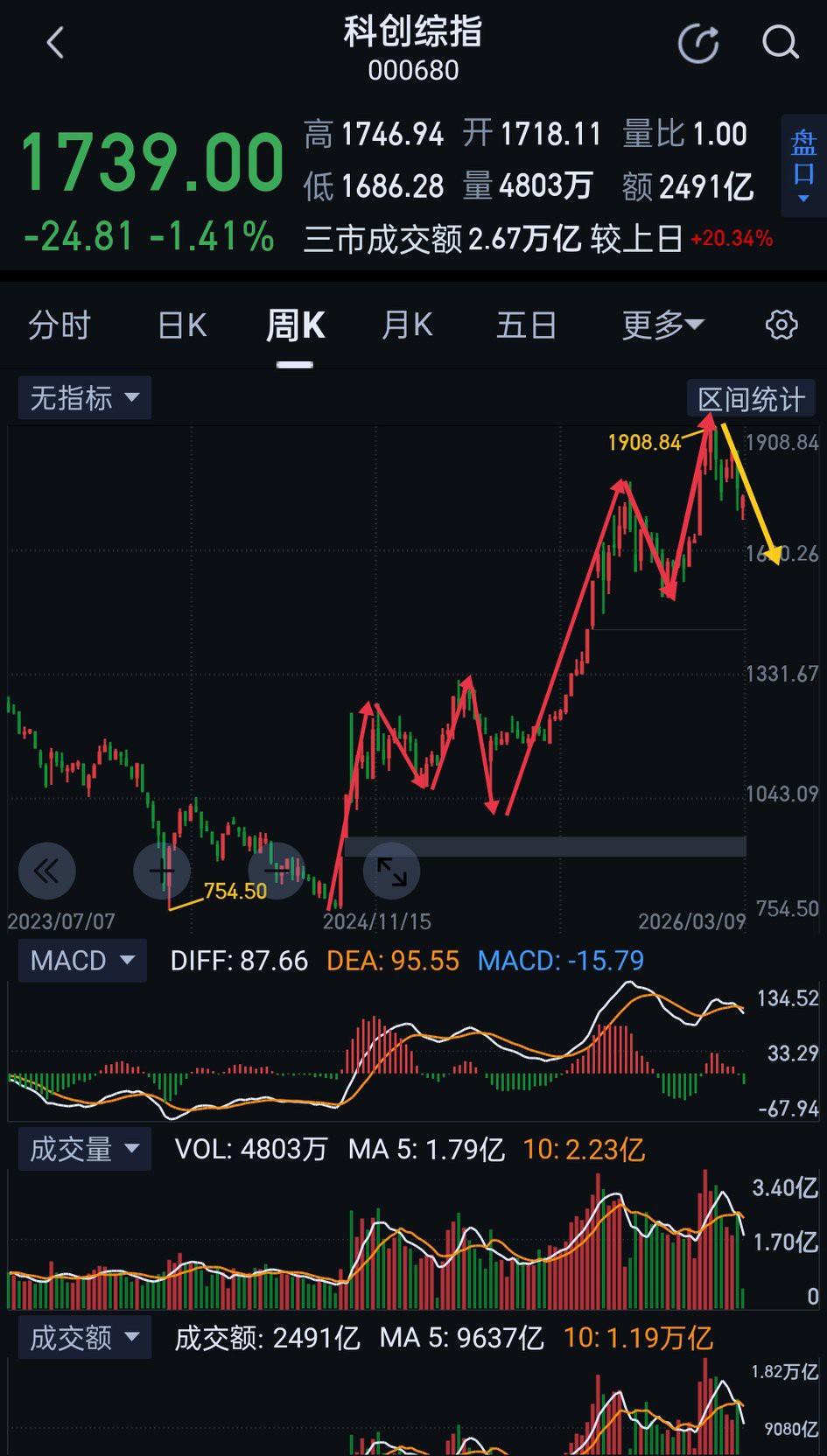This screenshot has width=827, height=1456.
Task: Click the turnover value 2491亿 in header
Action: pyautogui.click(x=706, y=186)
